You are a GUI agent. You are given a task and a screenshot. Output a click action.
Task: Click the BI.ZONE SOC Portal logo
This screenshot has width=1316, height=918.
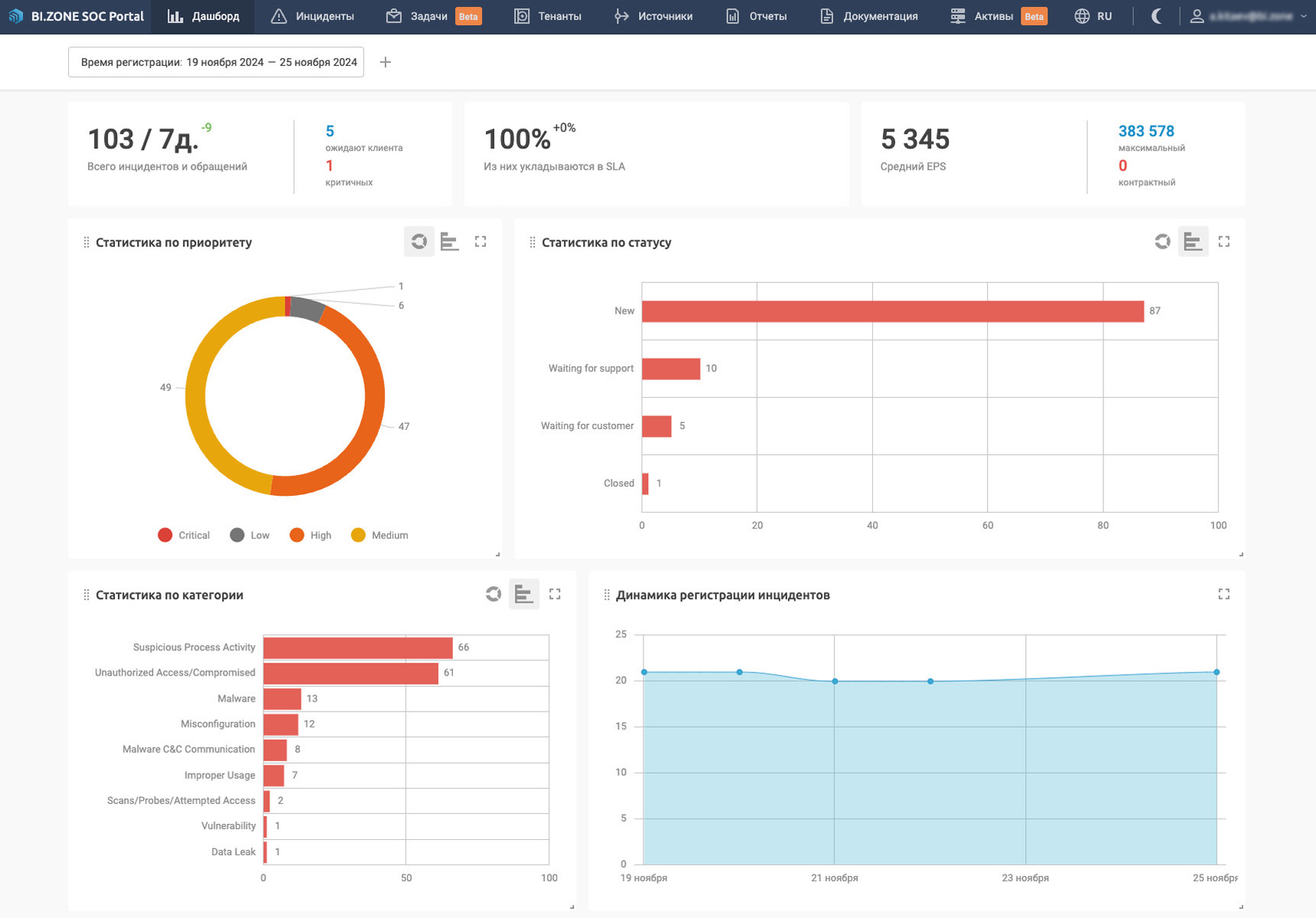77,16
